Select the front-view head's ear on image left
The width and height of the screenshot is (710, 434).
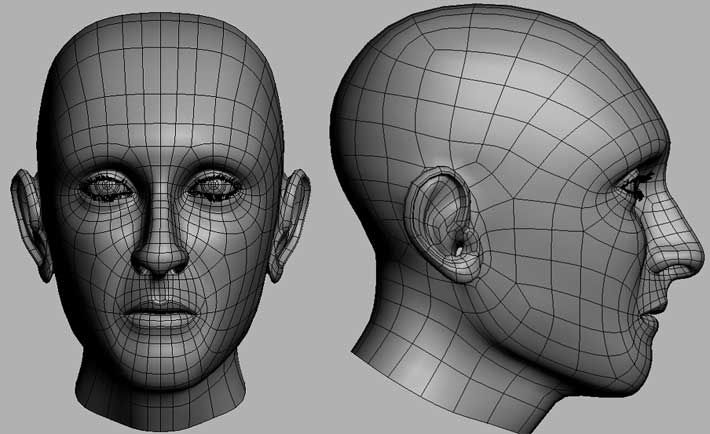pos(31,222)
